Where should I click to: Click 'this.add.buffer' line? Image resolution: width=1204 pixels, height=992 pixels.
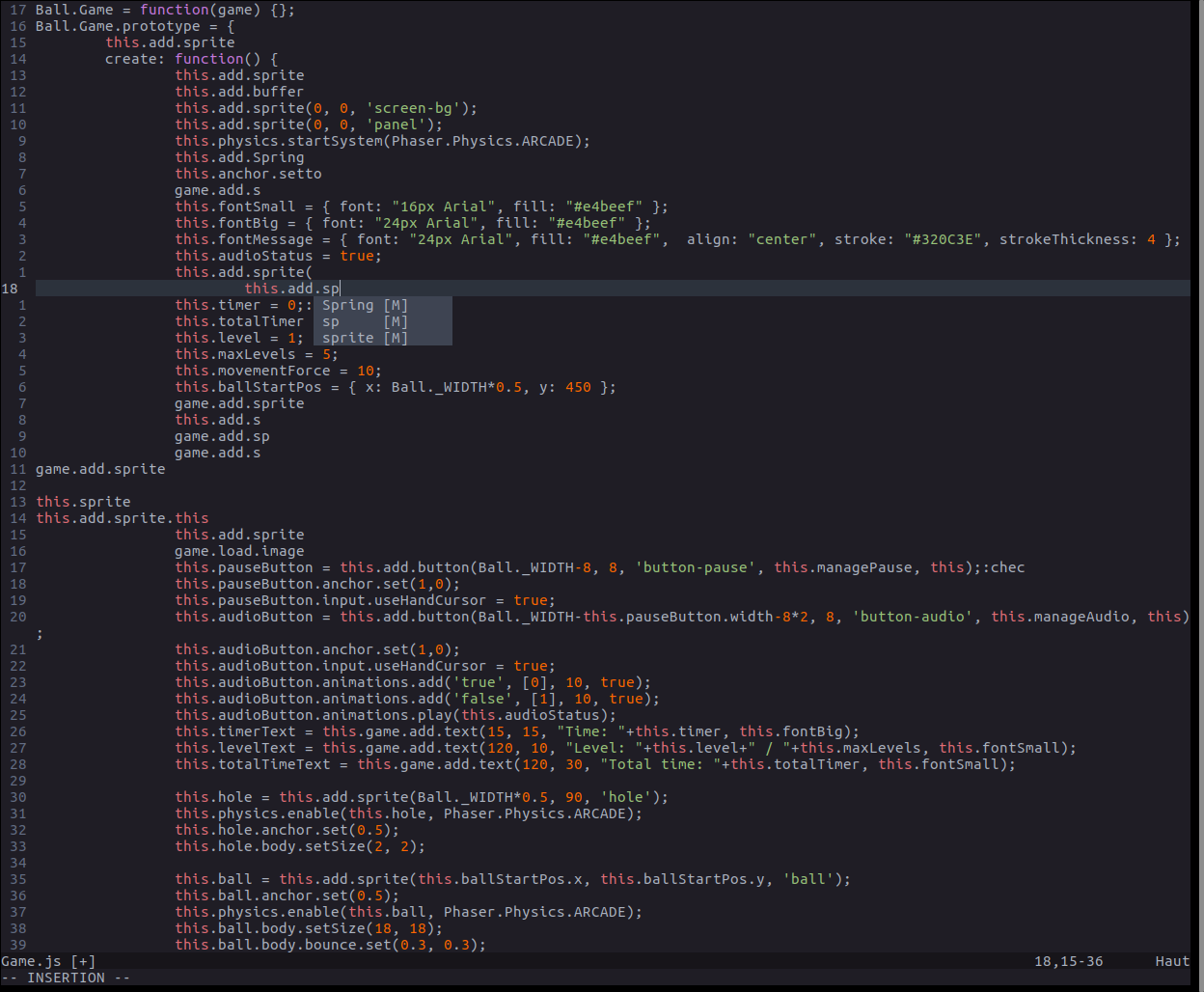[239, 92]
